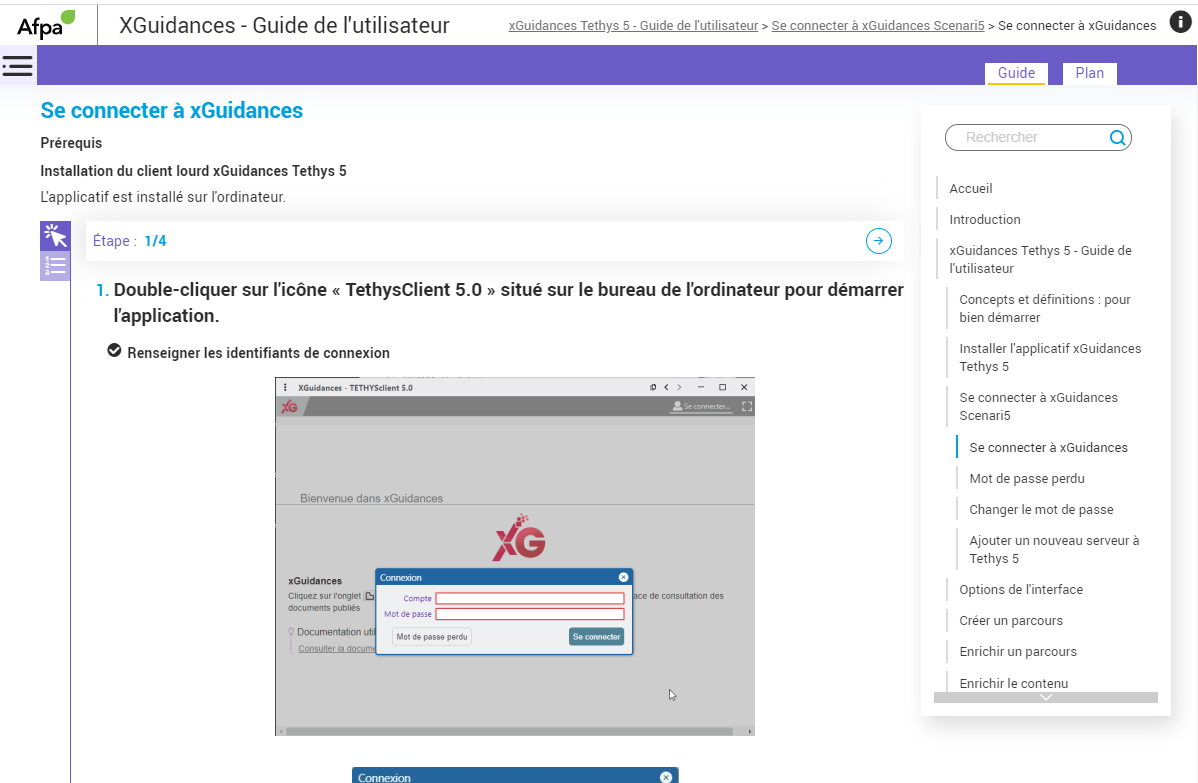This screenshot has width=1198, height=783.
Task: Open Introduction in the sidebar menu
Action: [x=985, y=220]
